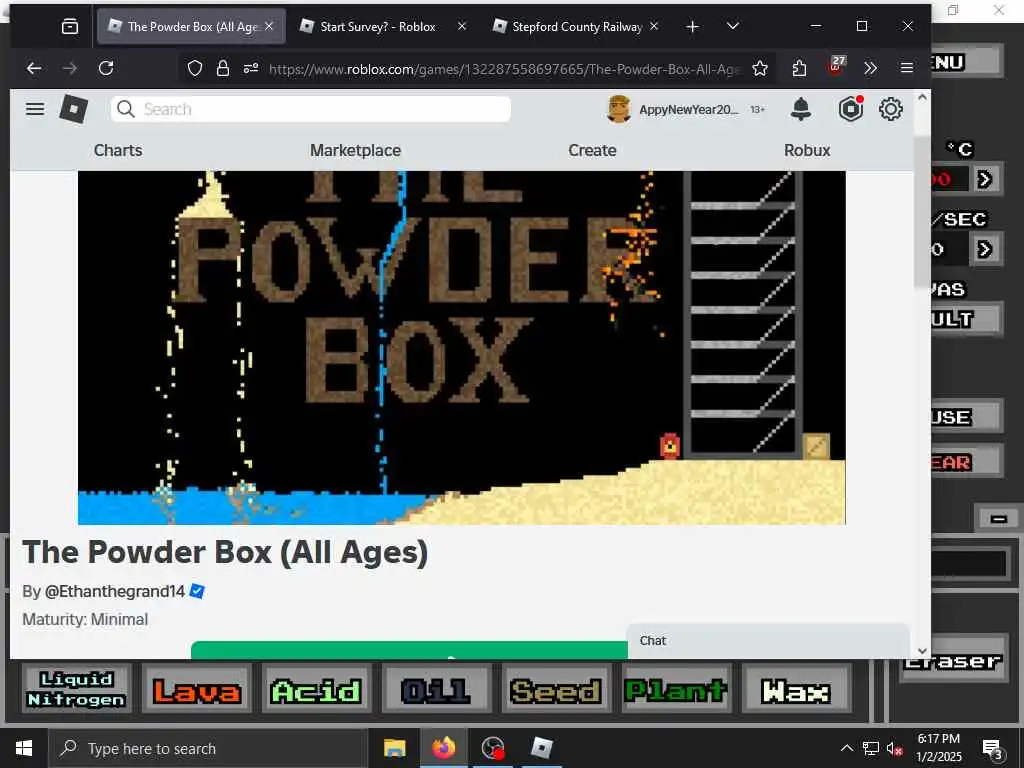Increase /SEC speed arrow in game
The height and width of the screenshot is (768, 1024).
(x=985, y=249)
